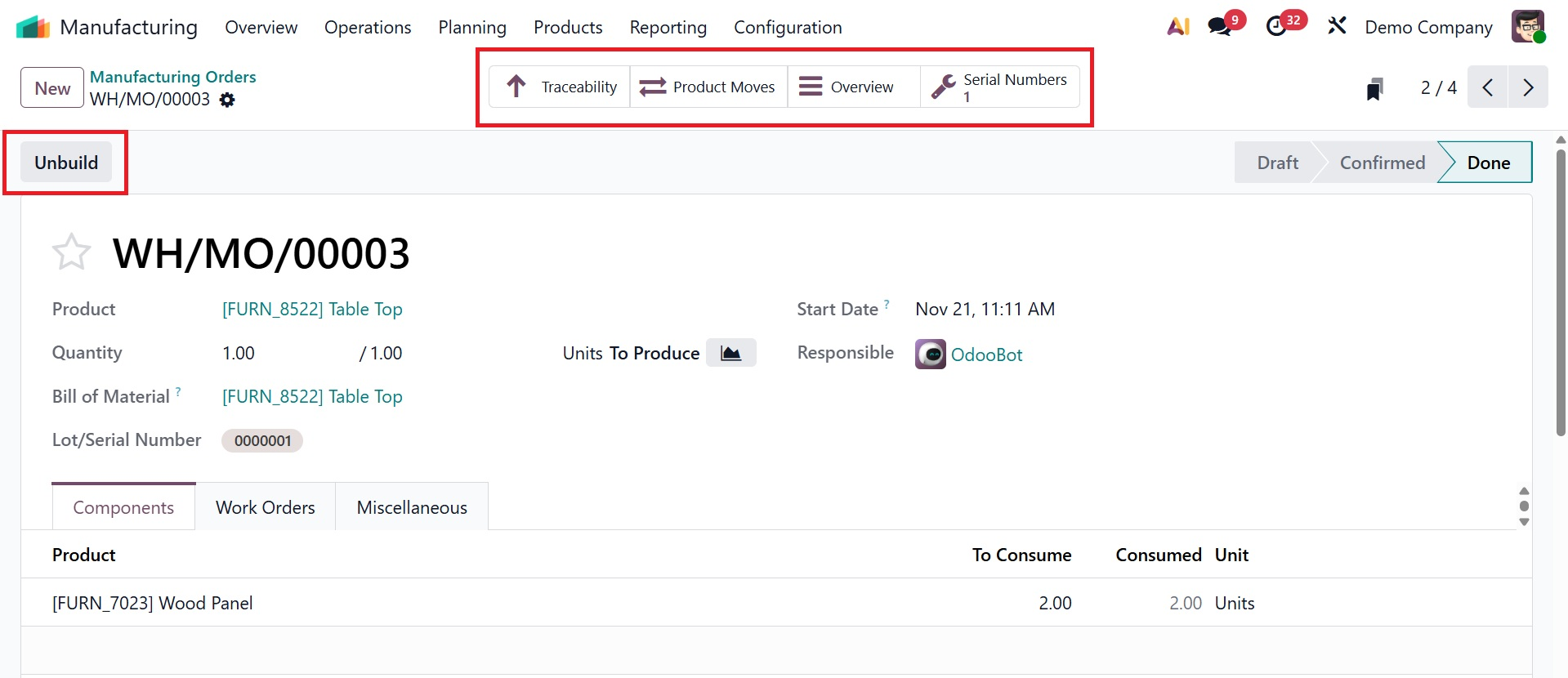Screen dimensions: 1568x678
Task: Switch to the Miscellaneous tab
Action: click(x=412, y=507)
